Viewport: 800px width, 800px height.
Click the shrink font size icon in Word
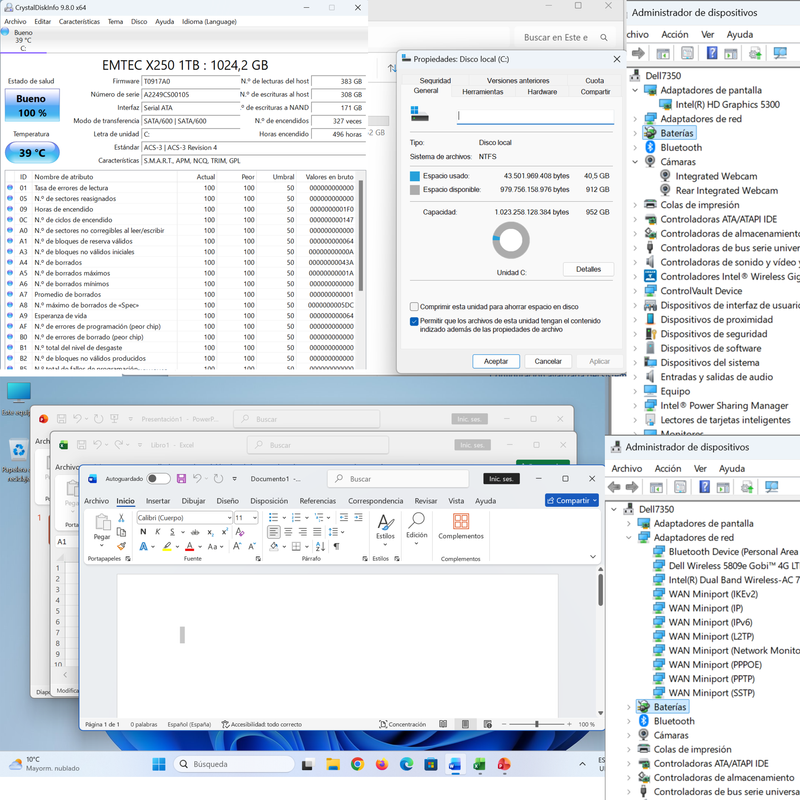click(252, 546)
